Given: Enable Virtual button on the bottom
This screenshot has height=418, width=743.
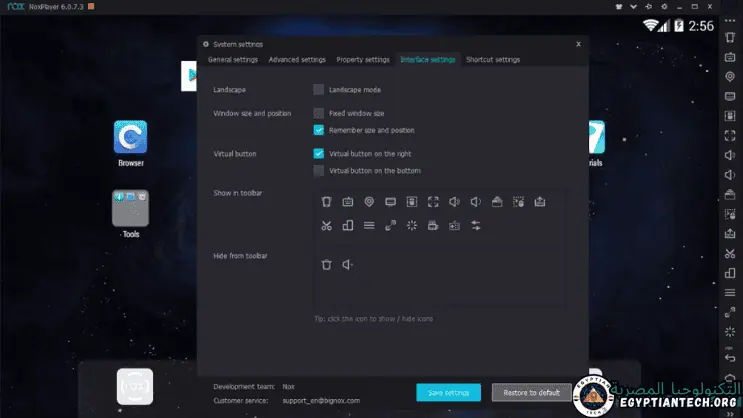Looking at the screenshot, I should pyautogui.click(x=319, y=171).
